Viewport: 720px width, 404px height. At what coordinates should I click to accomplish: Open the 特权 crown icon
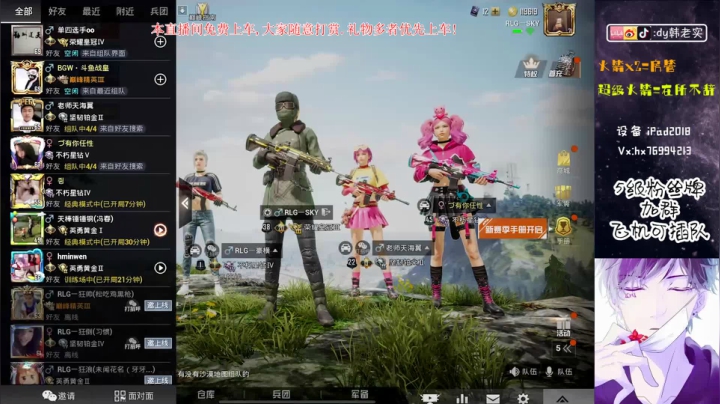(531, 67)
